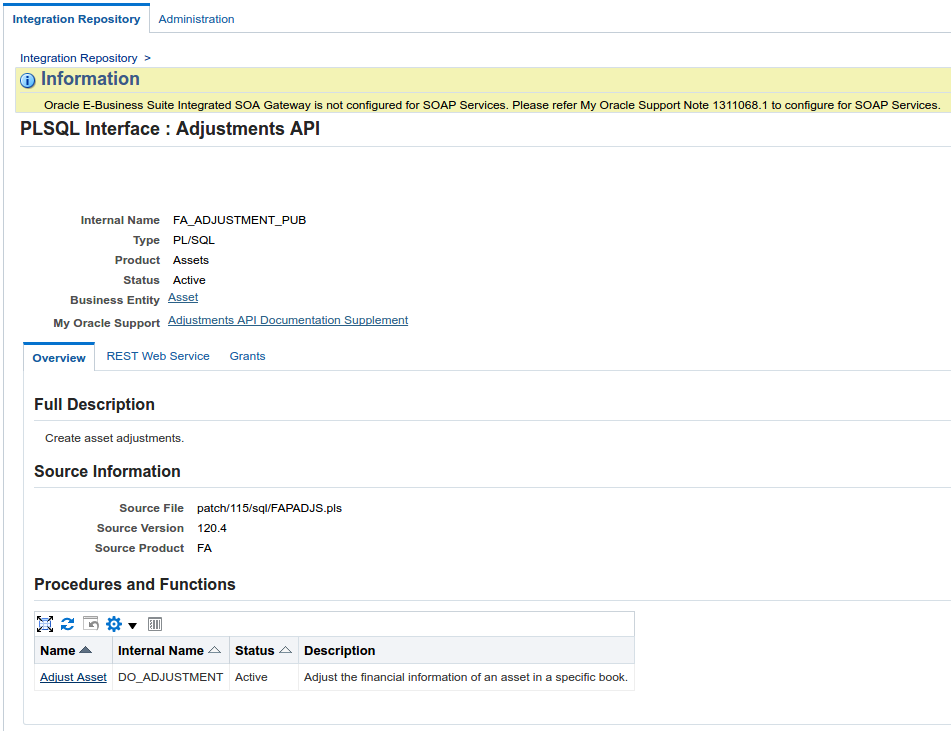Select the Overview tab
Image resolution: width=951 pixels, height=731 pixels.
click(58, 355)
